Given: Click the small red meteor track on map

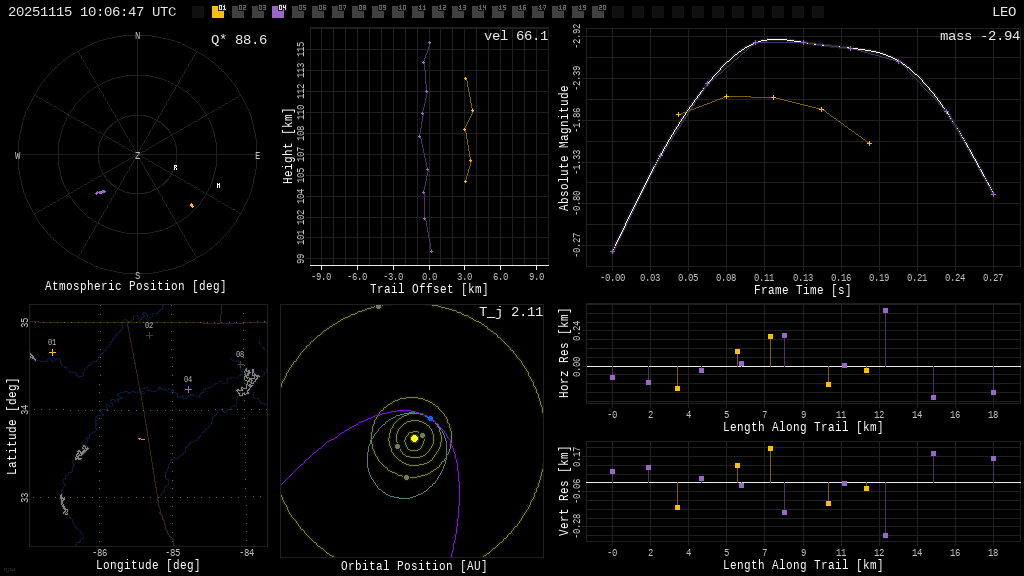Looking at the screenshot, I should click(x=141, y=439).
